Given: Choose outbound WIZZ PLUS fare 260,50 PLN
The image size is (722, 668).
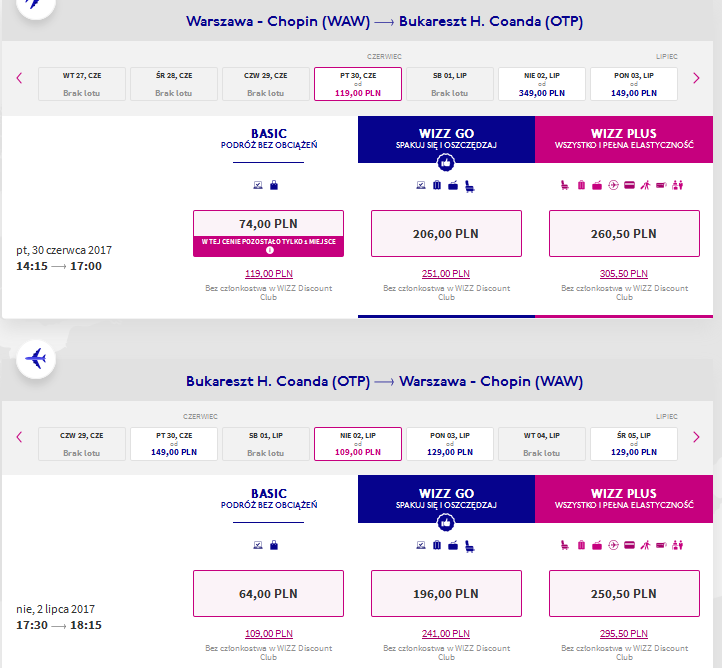Looking at the screenshot, I should tap(624, 233).
